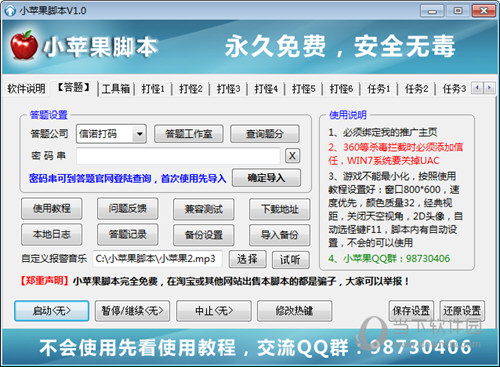The width and height of the screenshot is (500, 367).
Task: Click the 暂停/继续<无> button
Action: pyautogui.click(x=132, y=311)
